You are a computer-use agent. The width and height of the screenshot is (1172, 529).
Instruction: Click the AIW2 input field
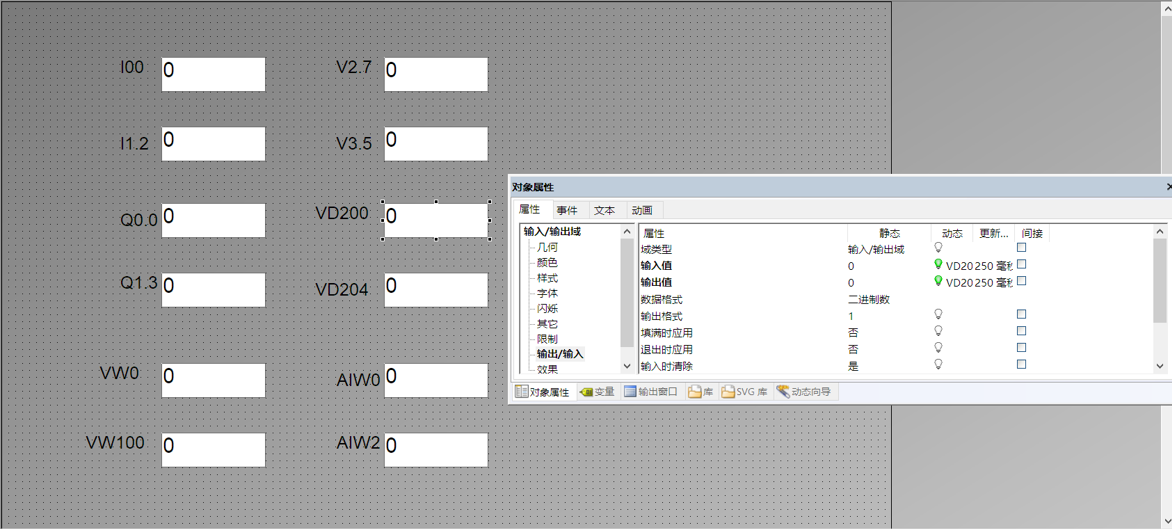pos(436,450)
